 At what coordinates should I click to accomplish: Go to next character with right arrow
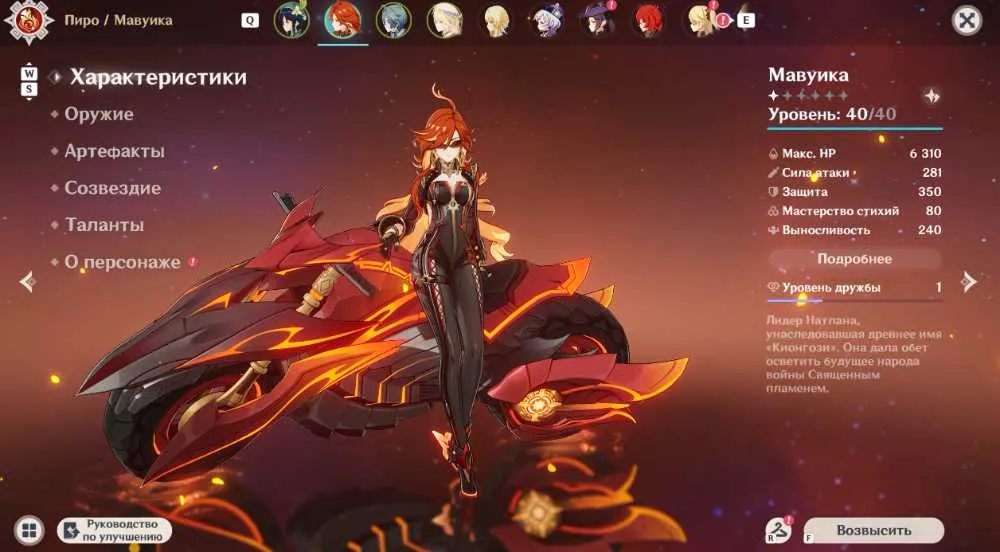pos(969,281)
